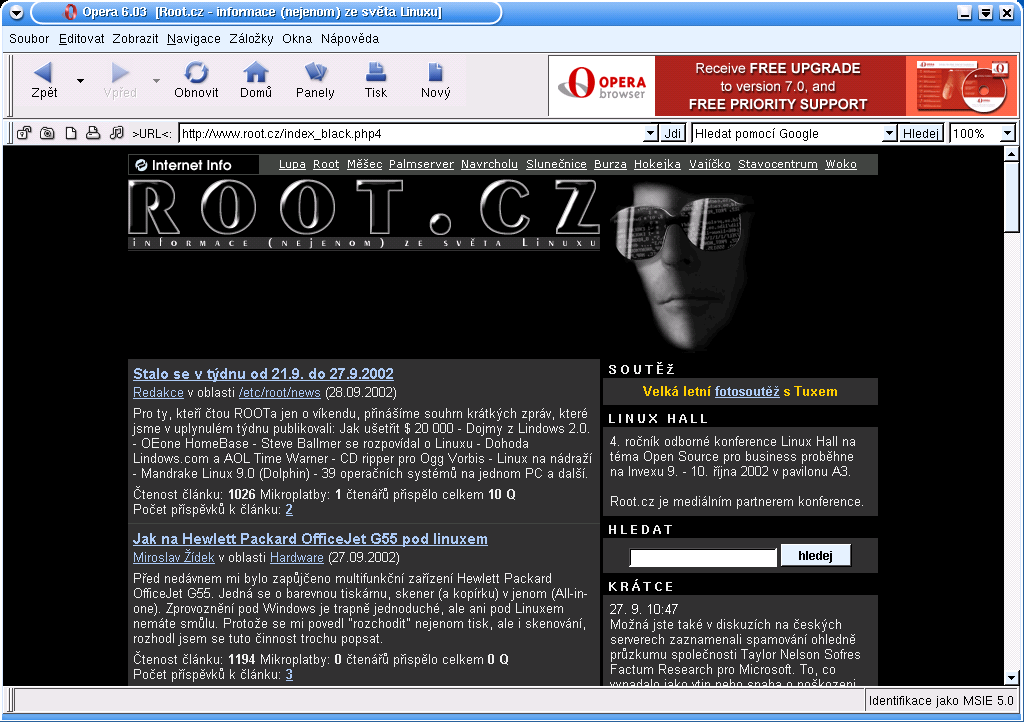Click 'Identifikace jako MSIE 5.0' in status bar
Screen dimensions: 1024x722
pos(941,700)
